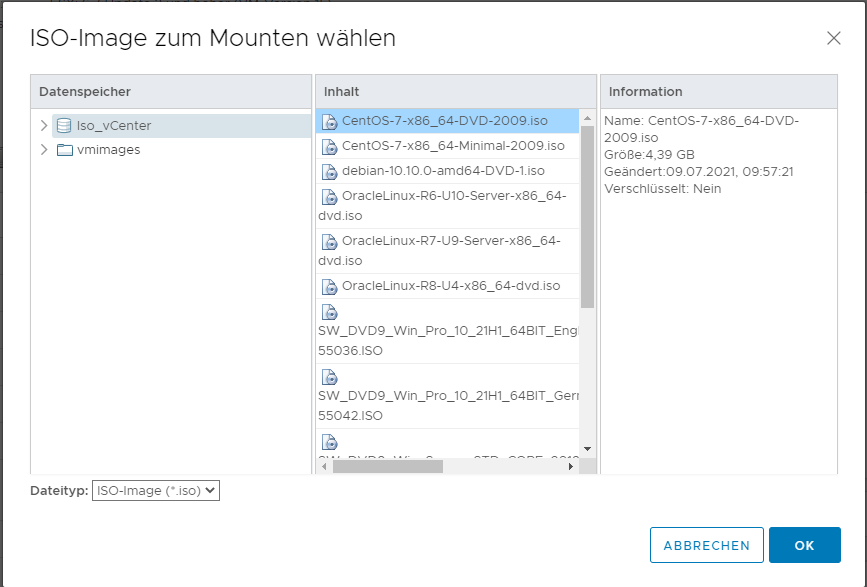Click the CentOS-7 Minimal ISO file icon

[x=329, y=145]
